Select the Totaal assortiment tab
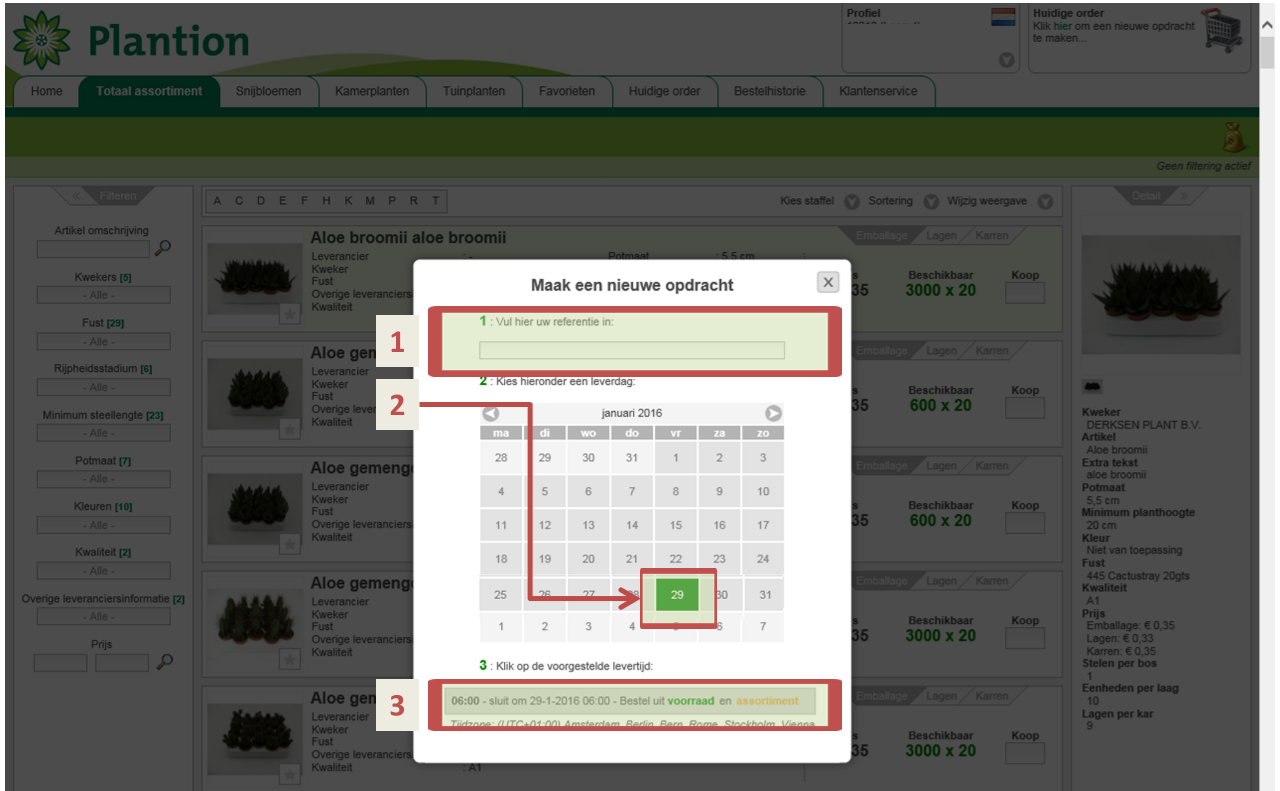 coord(149,91)
